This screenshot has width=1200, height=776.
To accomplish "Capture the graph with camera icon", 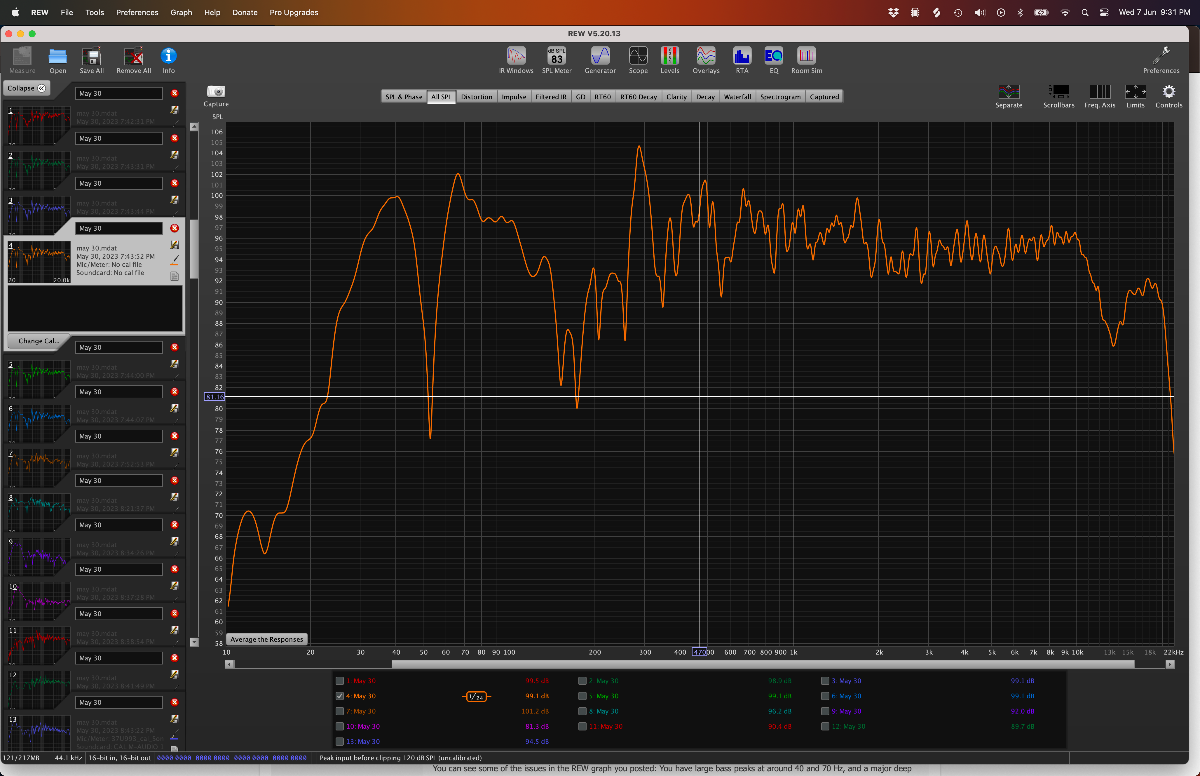I will [216, 94].
